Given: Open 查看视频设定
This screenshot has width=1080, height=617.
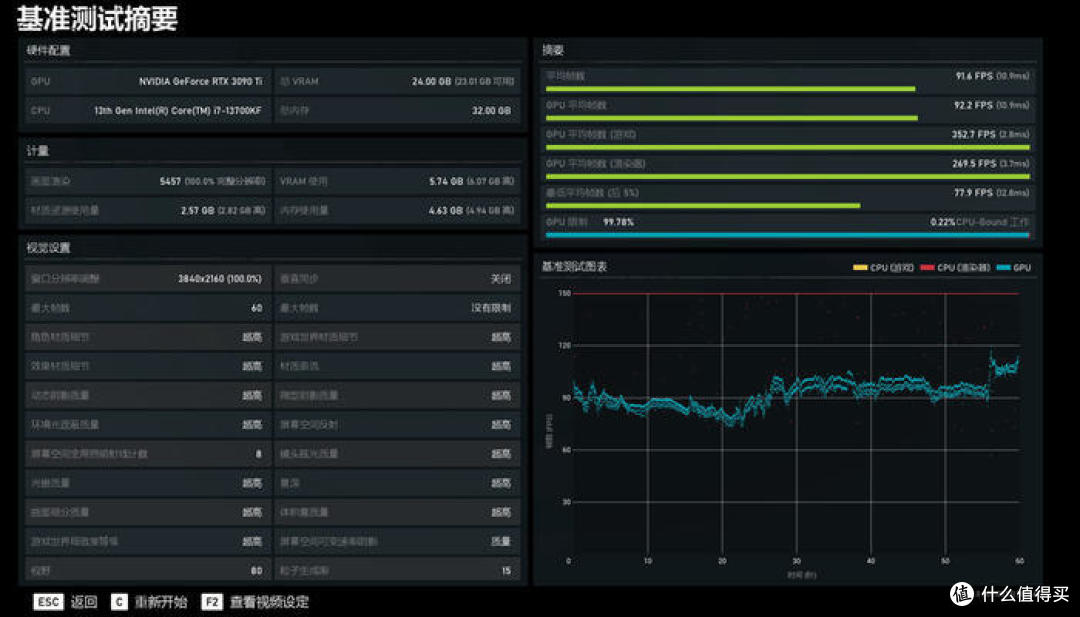Looking at the screenshot, I should click(x=269, y=602).
